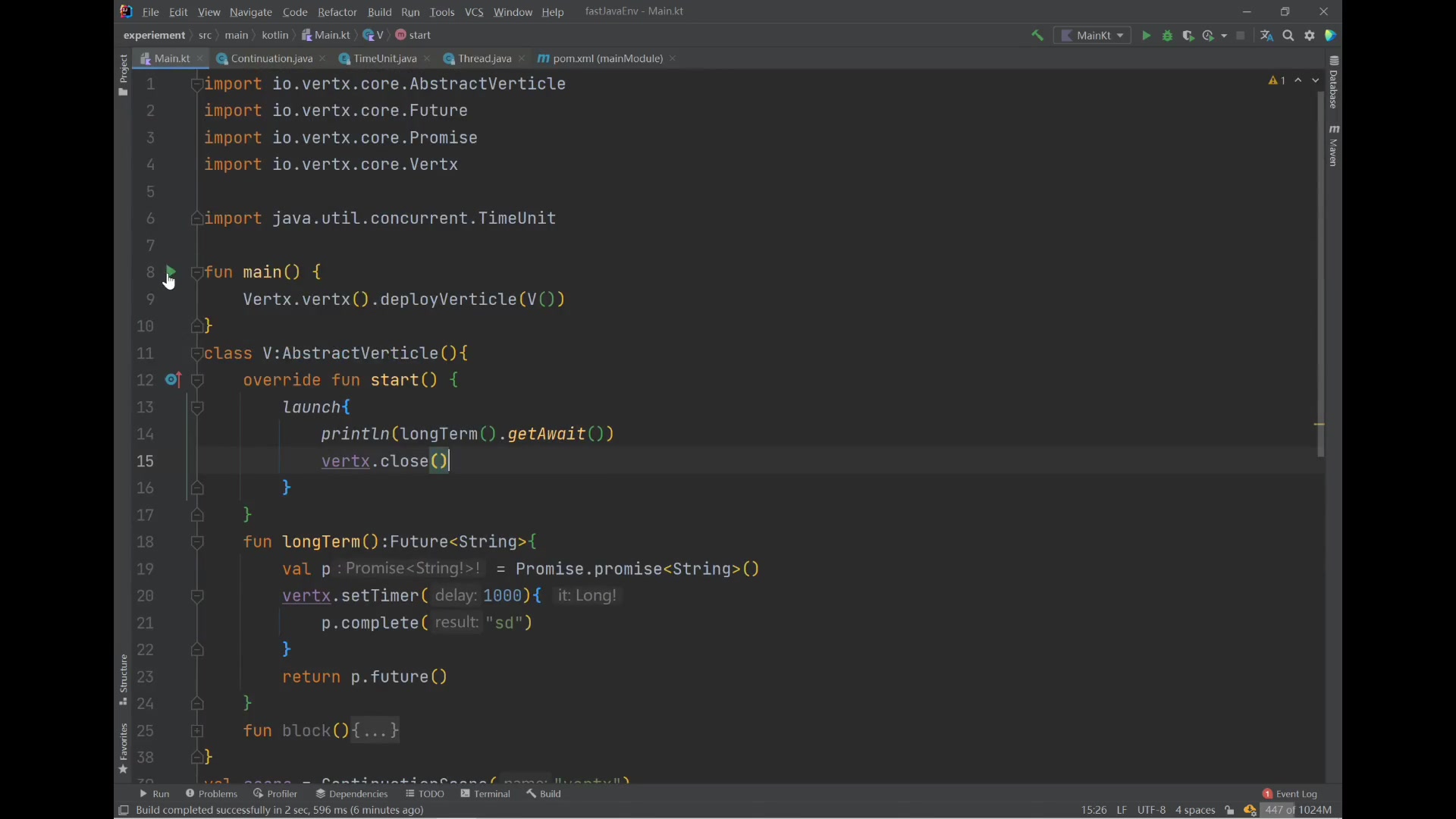Click the Build Project hammer icon
1456x819 pixels.
(1037, 36)
